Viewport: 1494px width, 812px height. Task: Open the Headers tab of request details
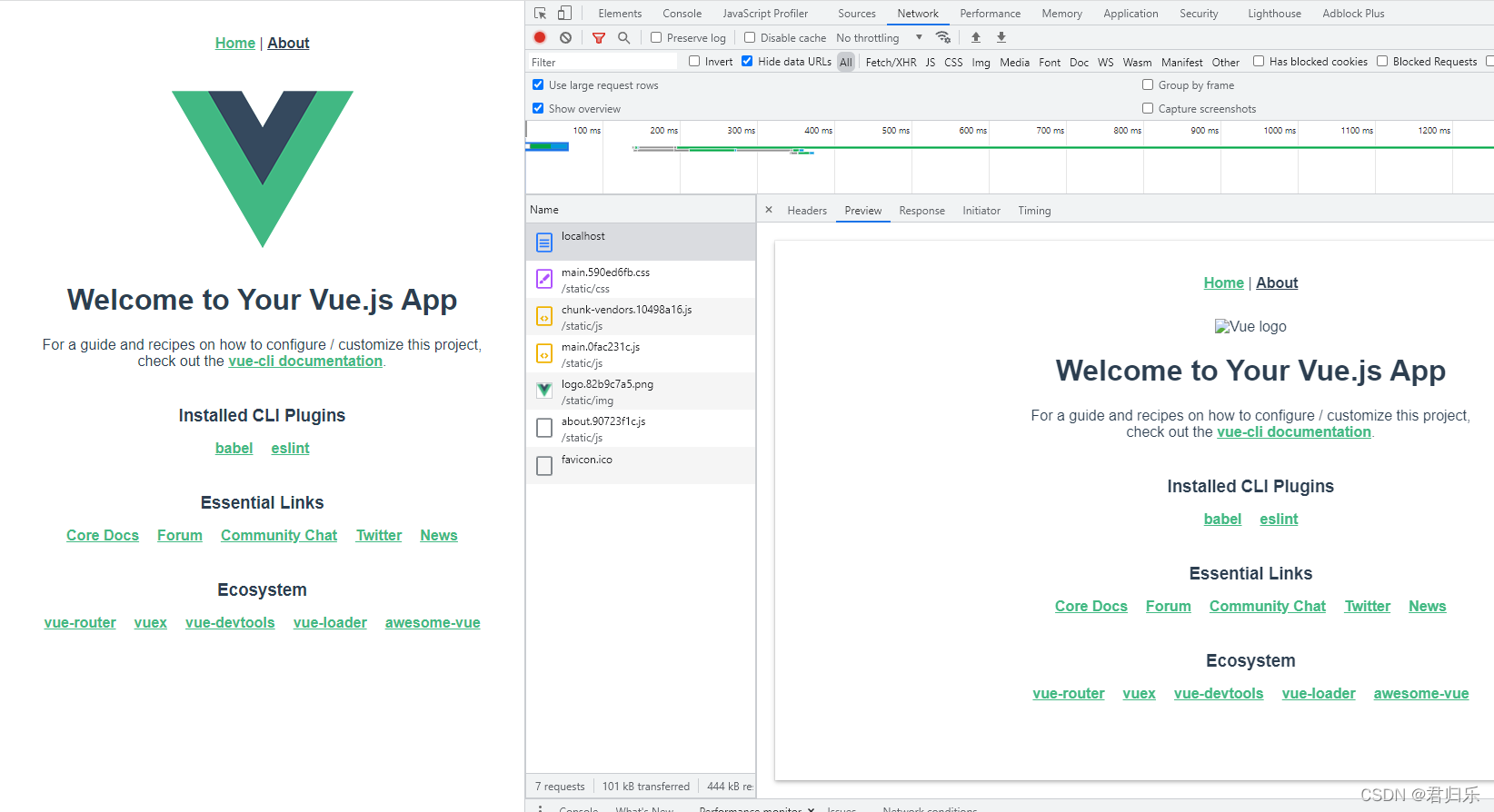click(x=807, y=211)
